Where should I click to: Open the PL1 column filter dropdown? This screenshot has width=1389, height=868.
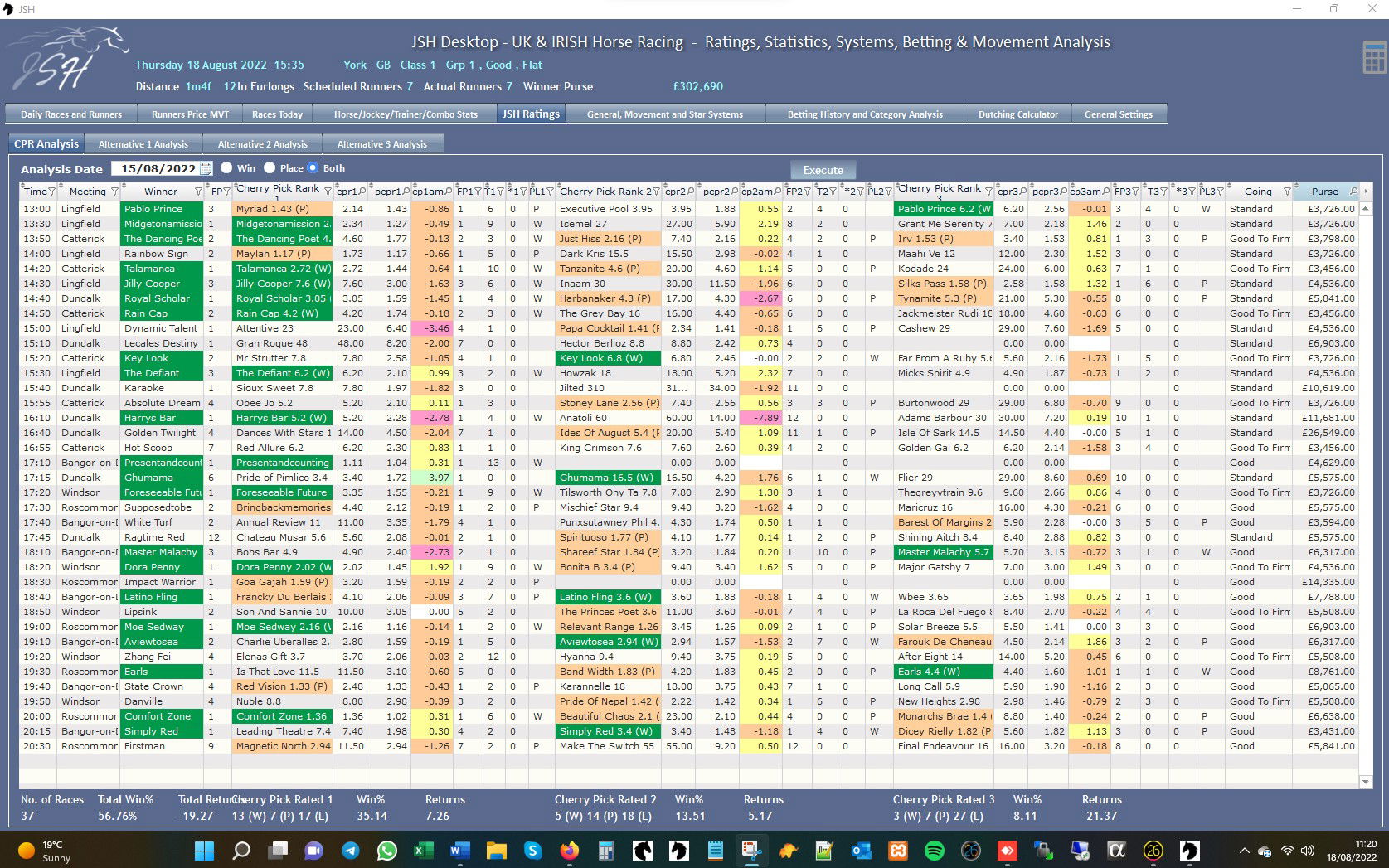[x=550, y=192]
